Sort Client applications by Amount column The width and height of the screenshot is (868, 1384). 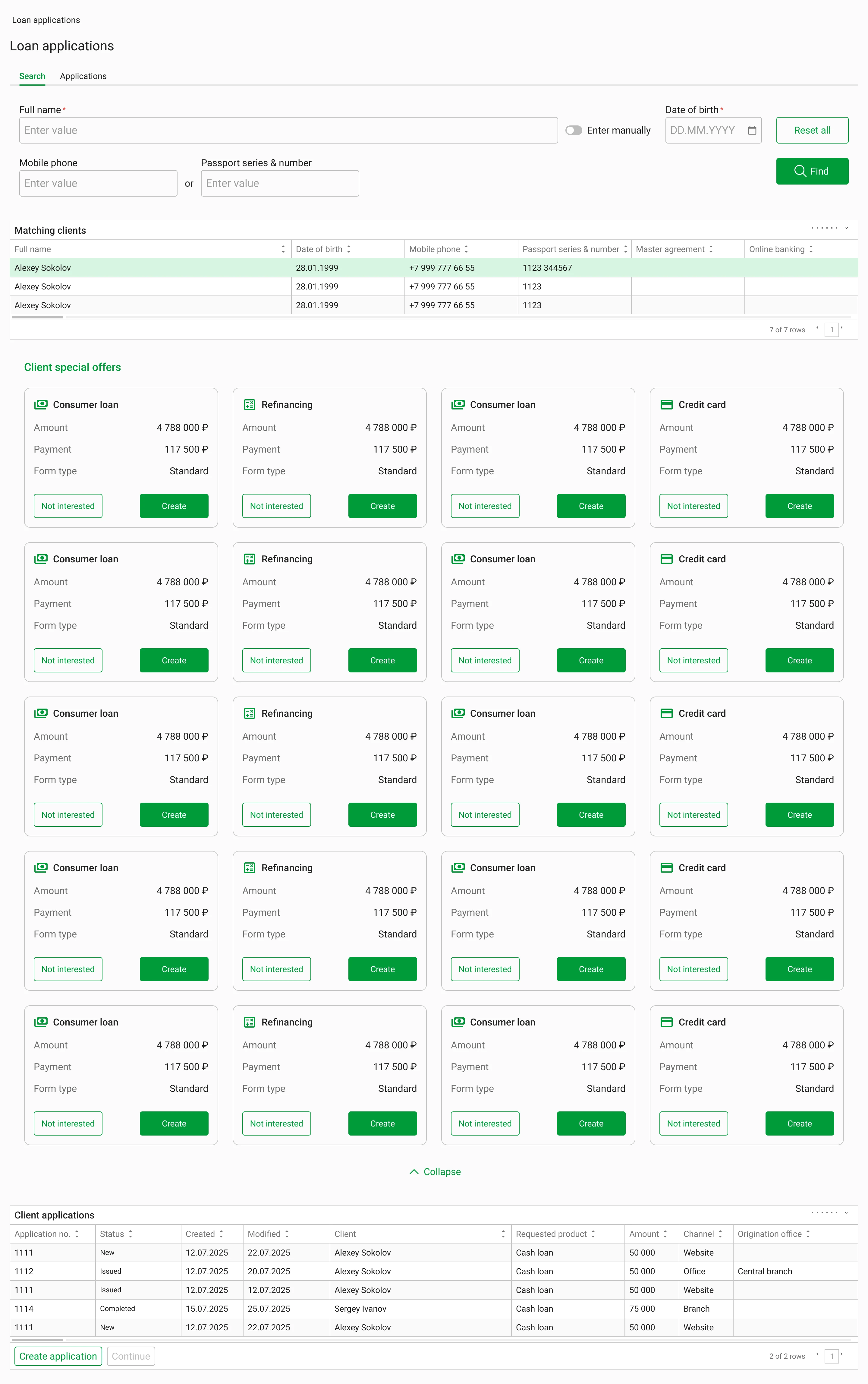665,1234
